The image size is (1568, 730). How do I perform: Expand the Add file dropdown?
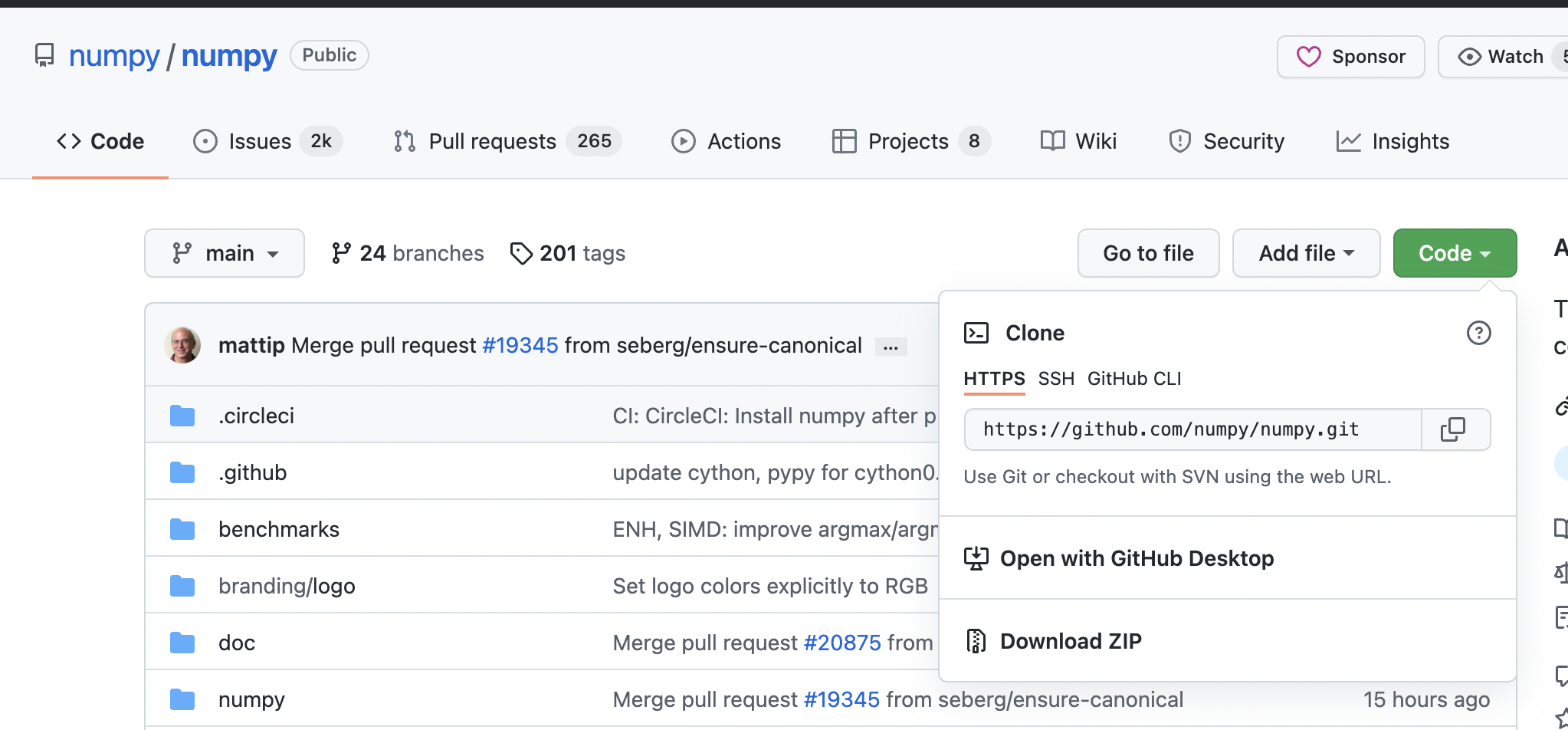(1306, 253)
